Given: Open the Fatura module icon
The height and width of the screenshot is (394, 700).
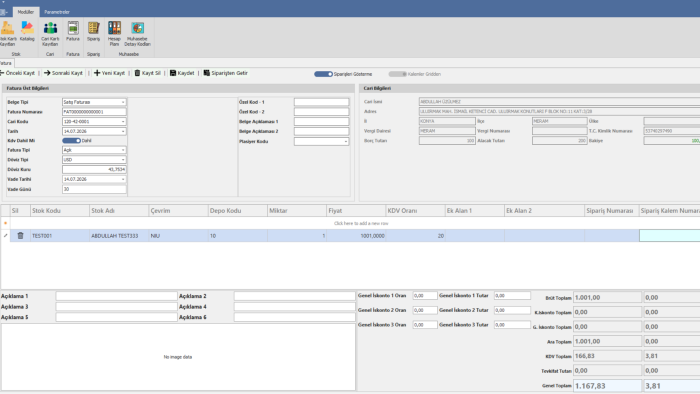Looking at the screenshot, I should (73, 32).
